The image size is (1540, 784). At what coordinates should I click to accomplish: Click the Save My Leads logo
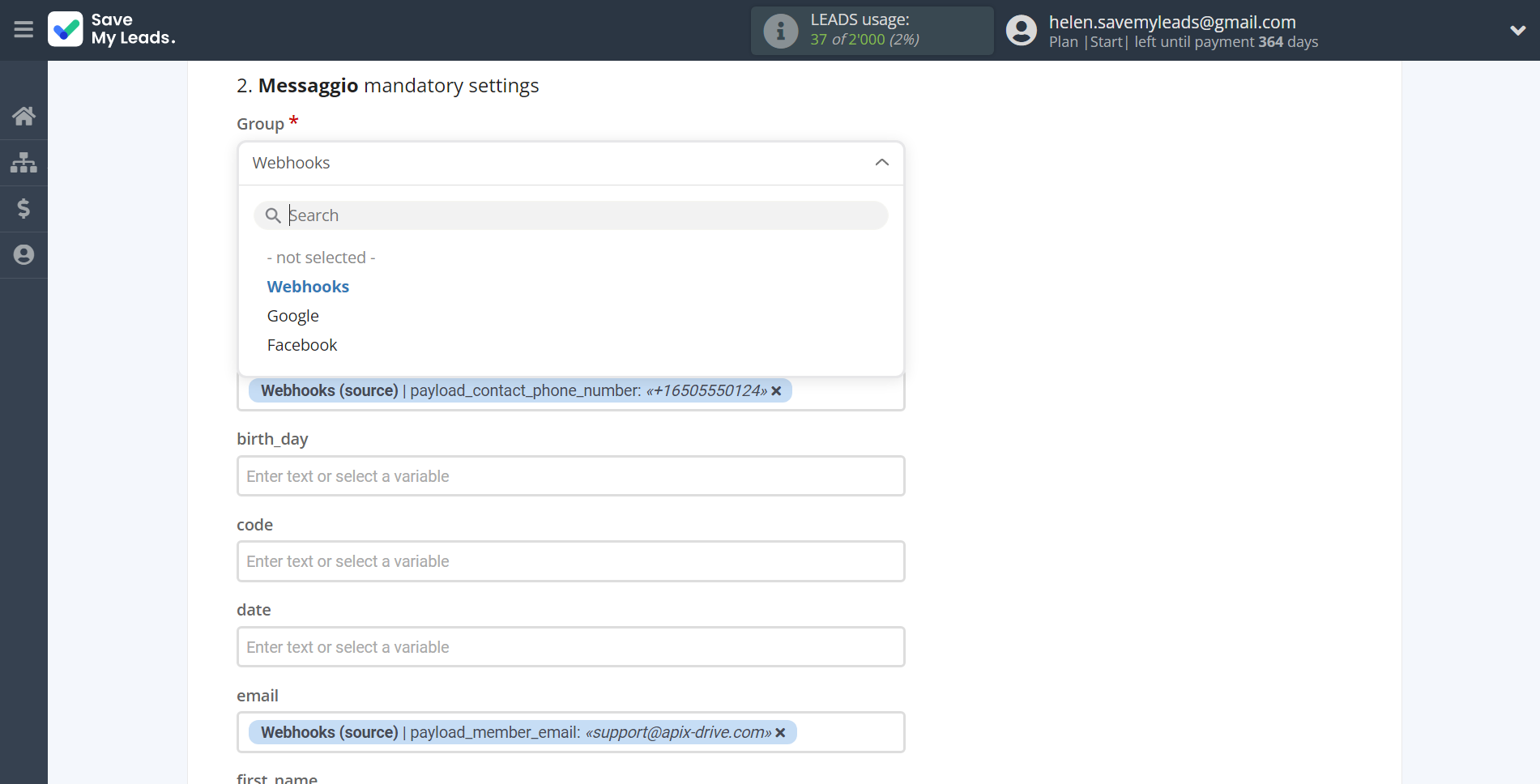(112, 30)
